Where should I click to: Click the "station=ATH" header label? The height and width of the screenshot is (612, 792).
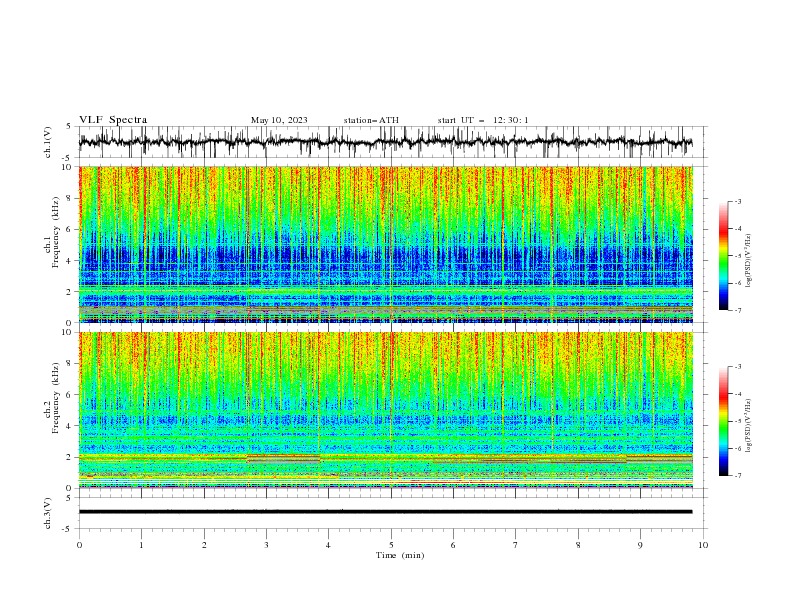click(371, 120)
